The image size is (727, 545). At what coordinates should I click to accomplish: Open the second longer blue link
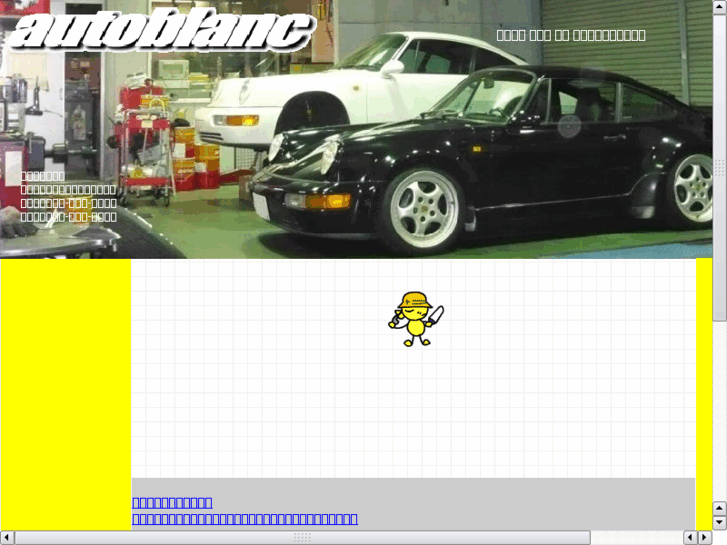(x=245, y=519)
